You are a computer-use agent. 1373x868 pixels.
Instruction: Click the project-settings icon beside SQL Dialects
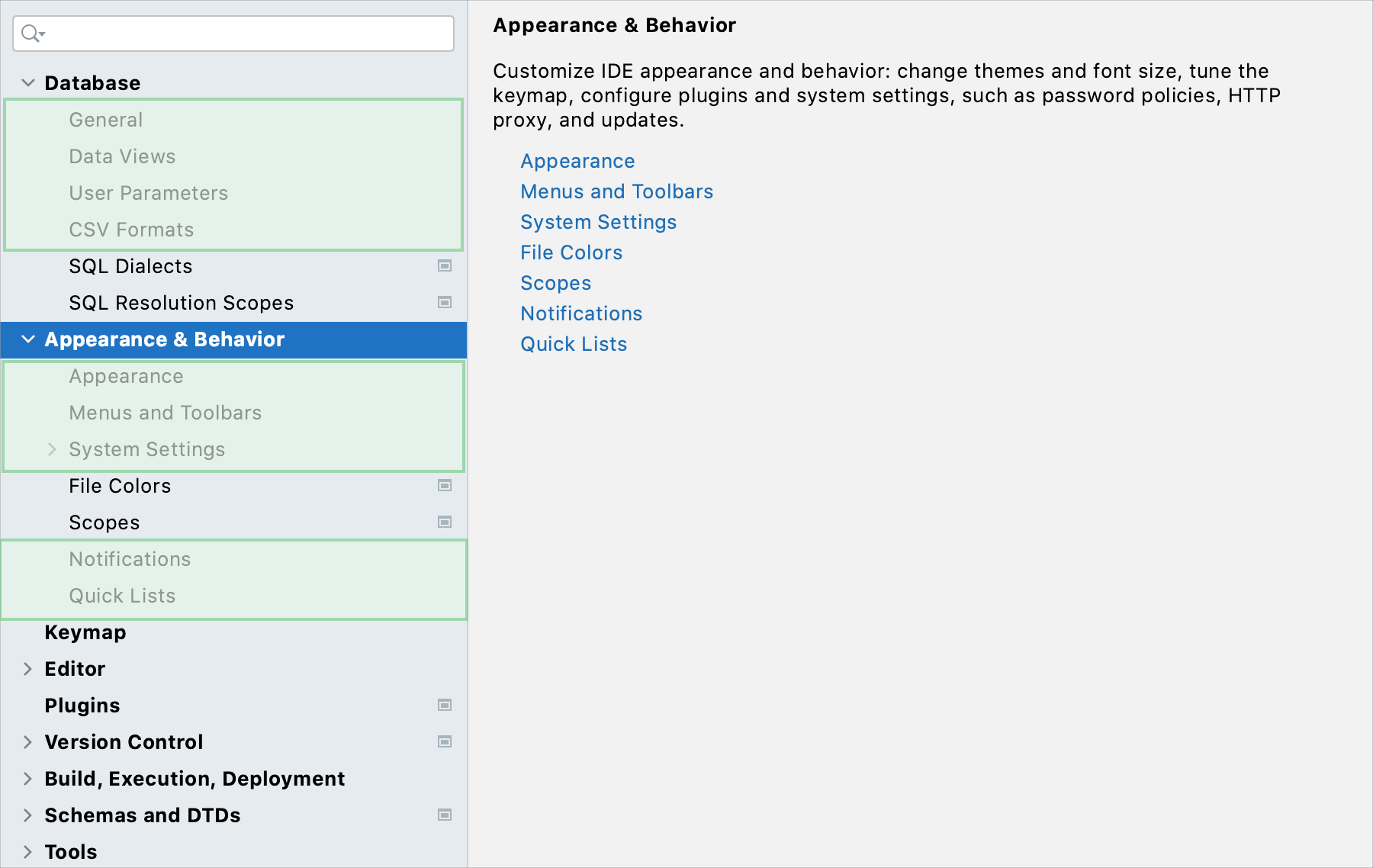point(443,265)
